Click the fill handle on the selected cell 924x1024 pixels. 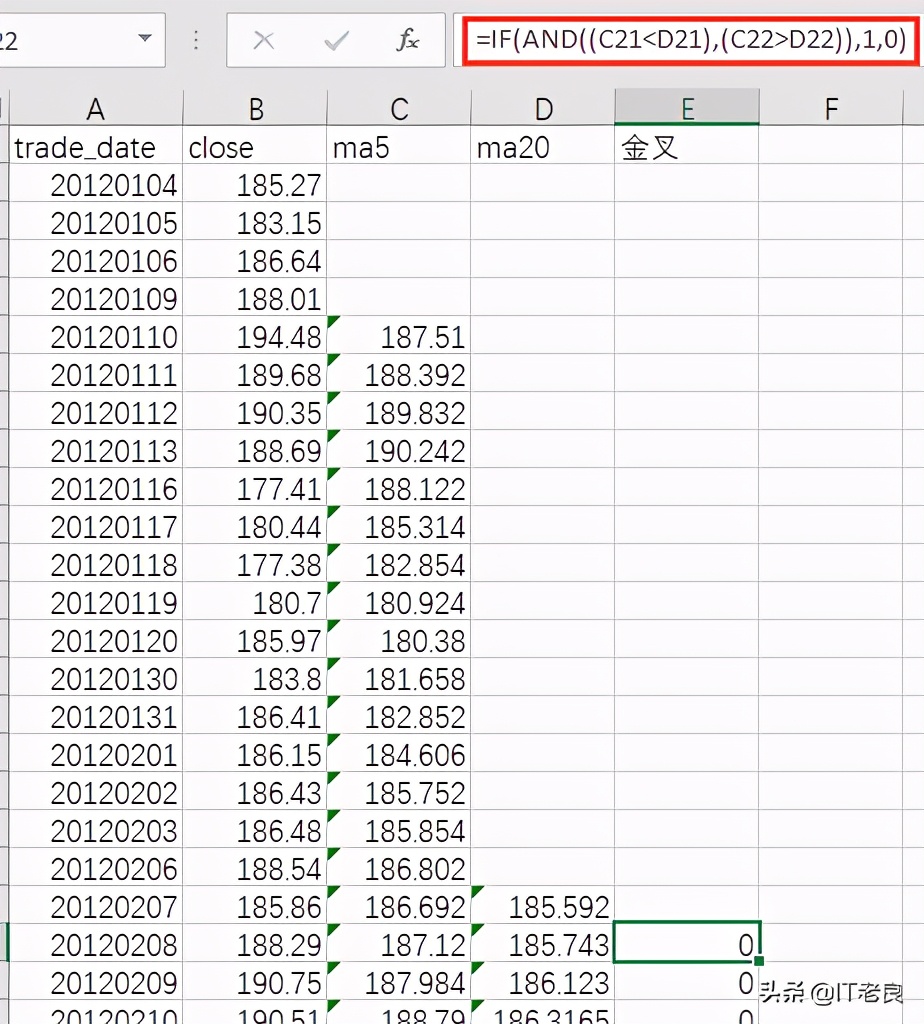click(x=760, y=961)
